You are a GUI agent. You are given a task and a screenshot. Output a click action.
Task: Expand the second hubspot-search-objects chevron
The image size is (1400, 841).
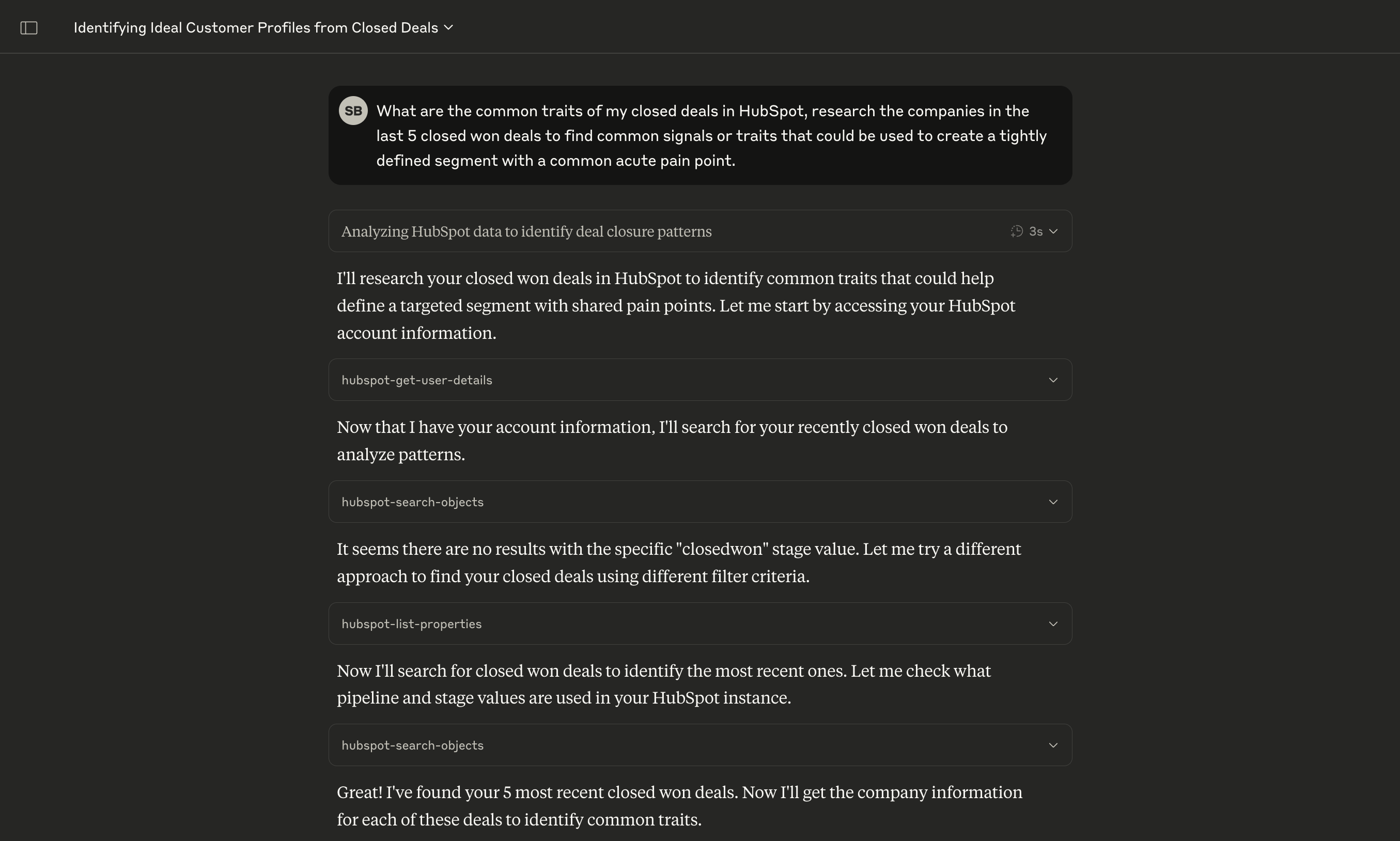1053,745
